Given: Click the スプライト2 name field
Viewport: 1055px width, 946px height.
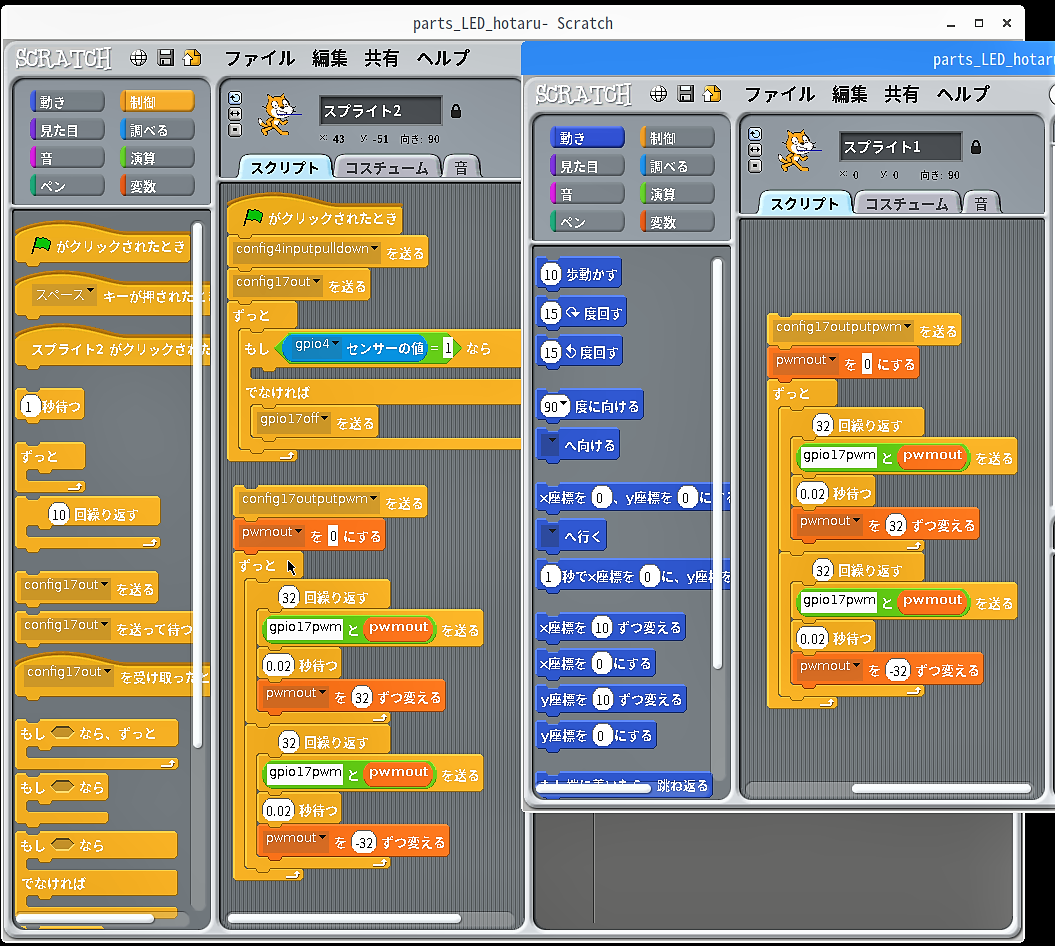Looking at the screenshot, I should pyautogui.click(x=380, y=111).
